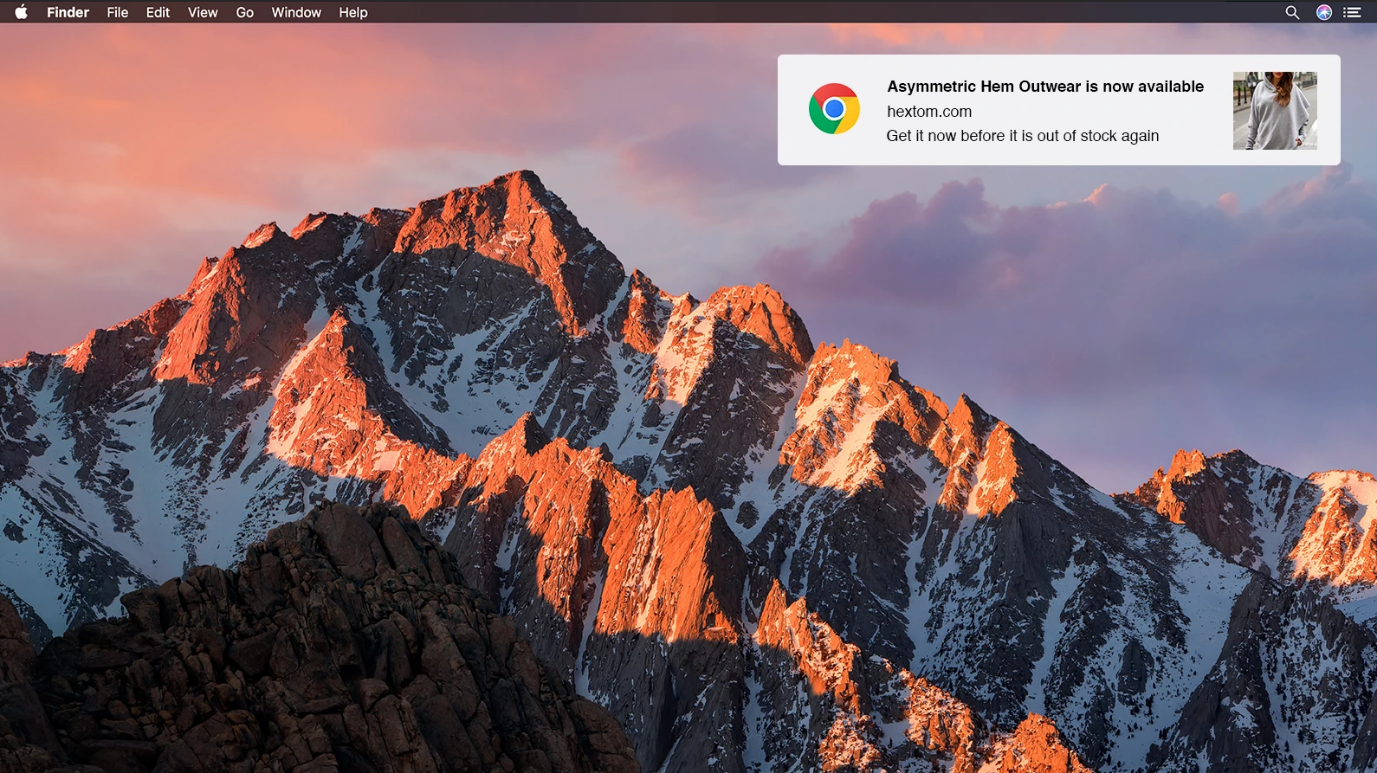
Task: Click the Chrome icon in the notification
Action: (x=834, y=109)
